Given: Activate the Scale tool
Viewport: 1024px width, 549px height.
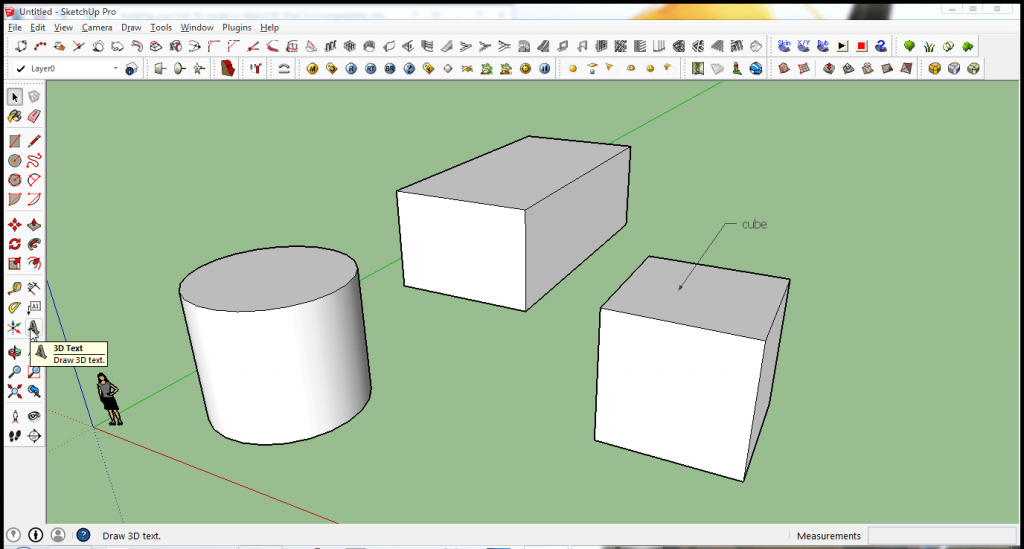Looking at the screenshot, I should click(x=14, y=264).
